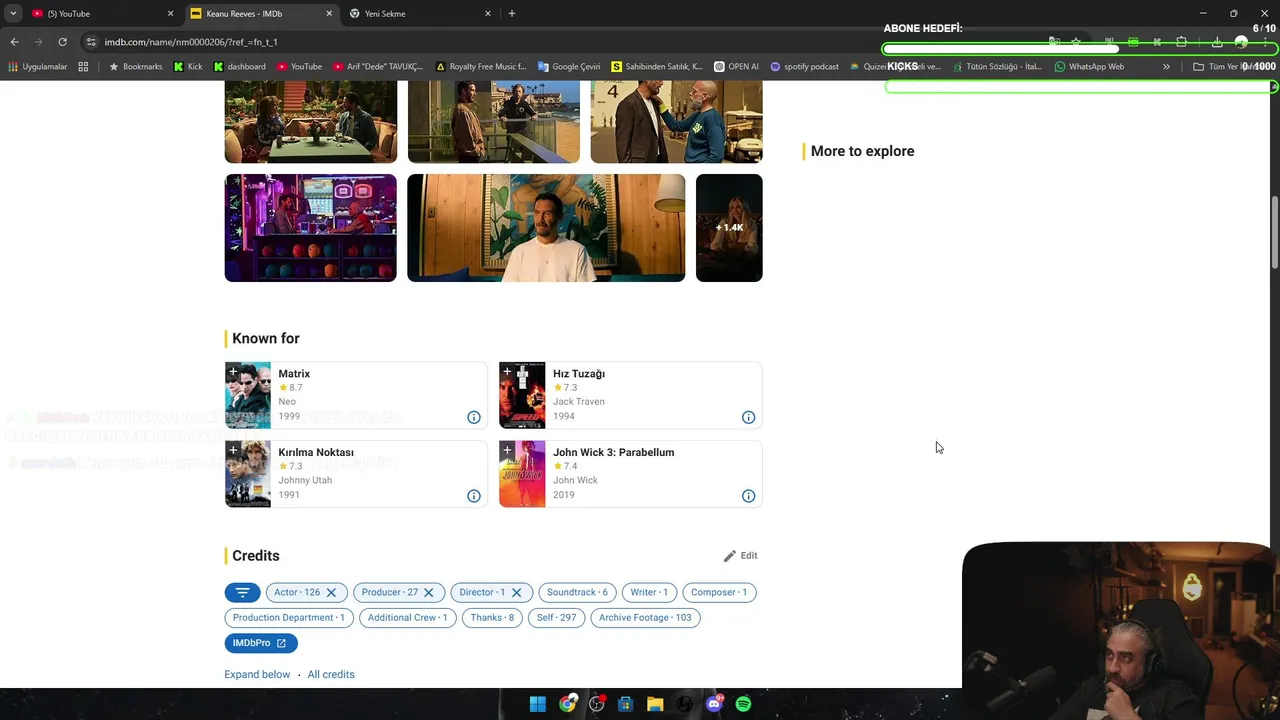The width and height of the screenshot is (1280, 720).
Task: Reload the page with the refresh icon
Action: (x=62, y=42)
